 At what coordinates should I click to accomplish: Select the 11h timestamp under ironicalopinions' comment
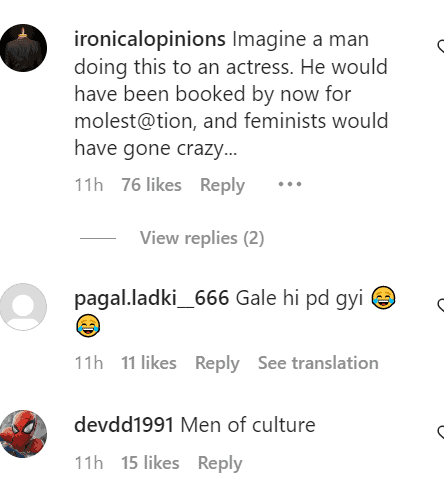[x=89, y=185]
